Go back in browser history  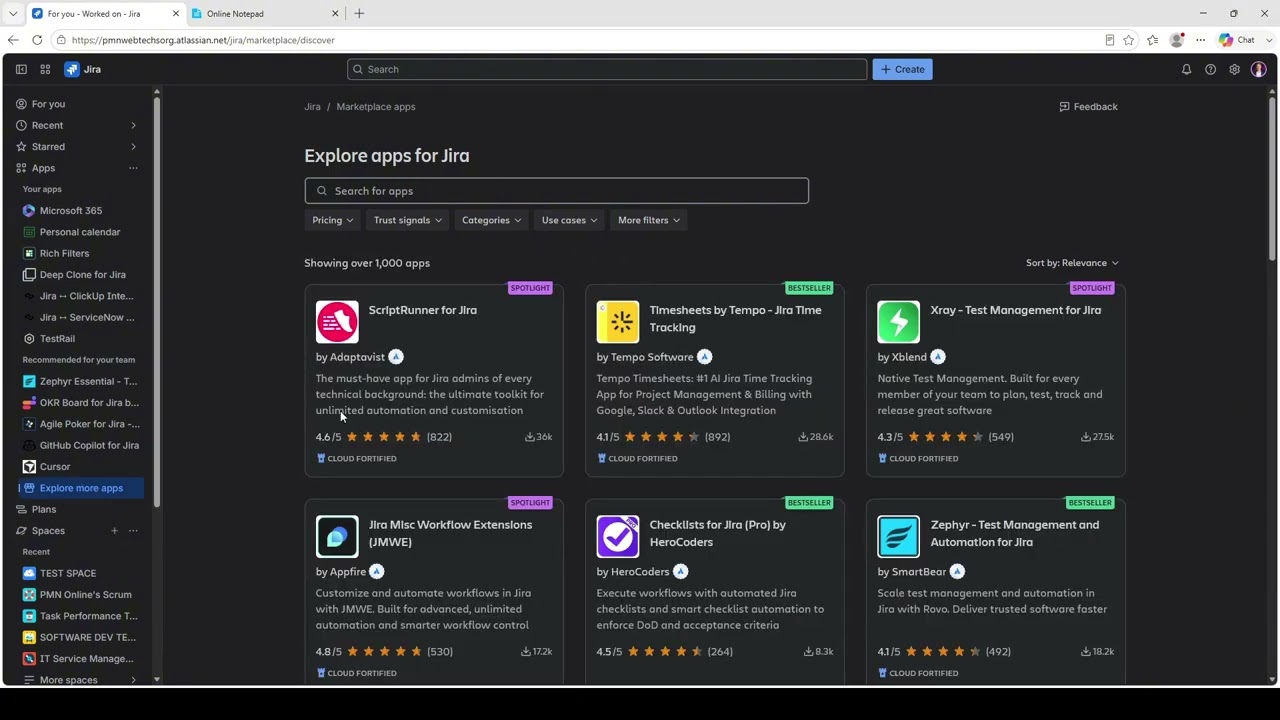pyautogui.click(x=13, y=40)
